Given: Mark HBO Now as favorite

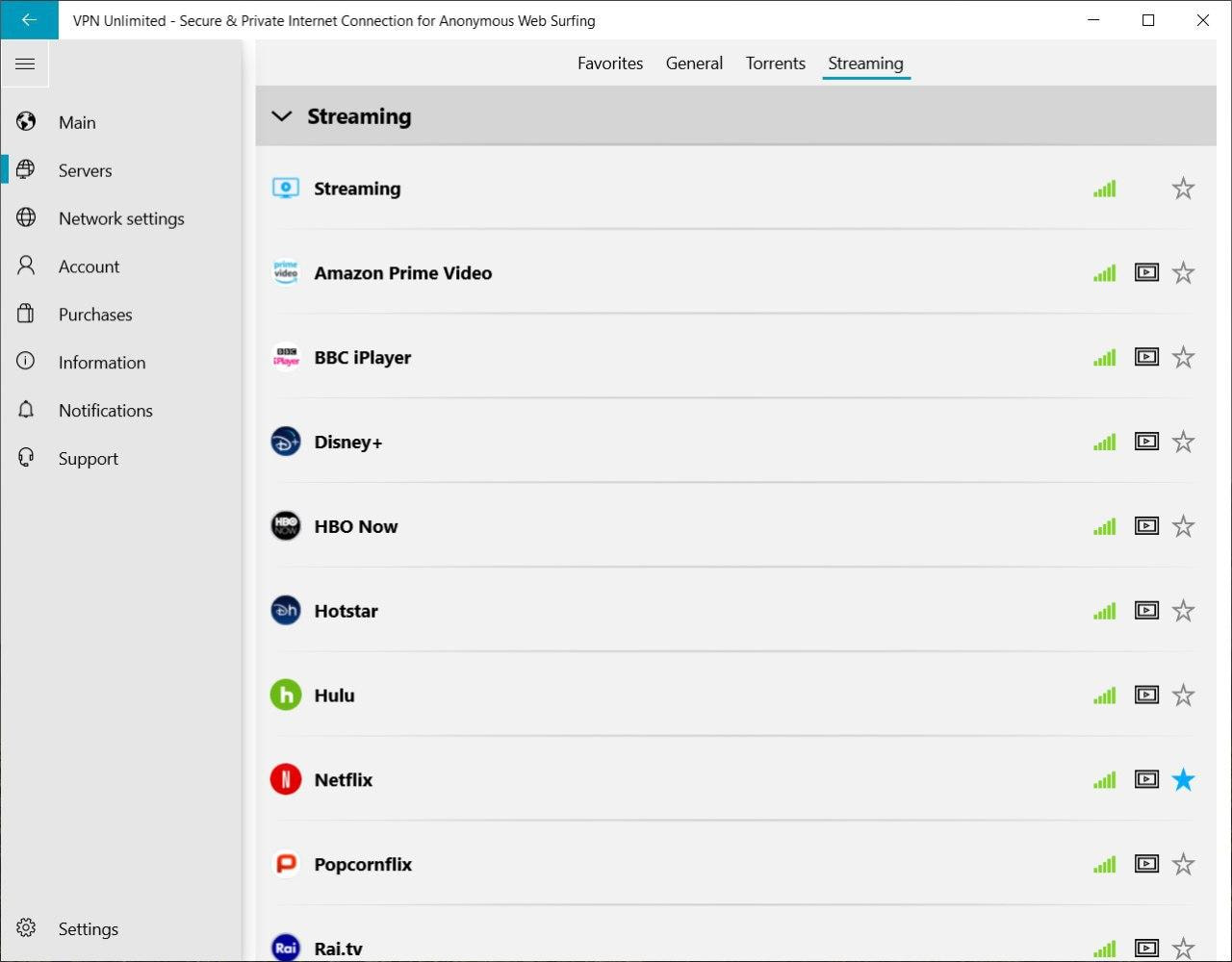Looking at the screenshot, I should 1183,526.
